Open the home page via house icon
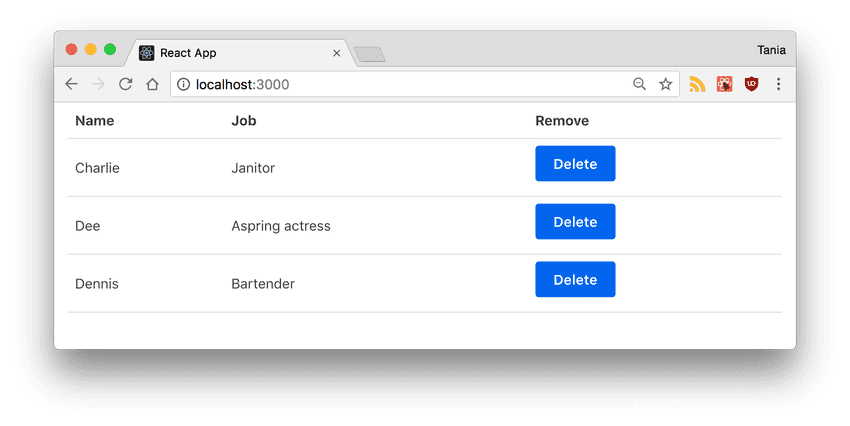The image size is (850, 426). (x=152, y=84)
